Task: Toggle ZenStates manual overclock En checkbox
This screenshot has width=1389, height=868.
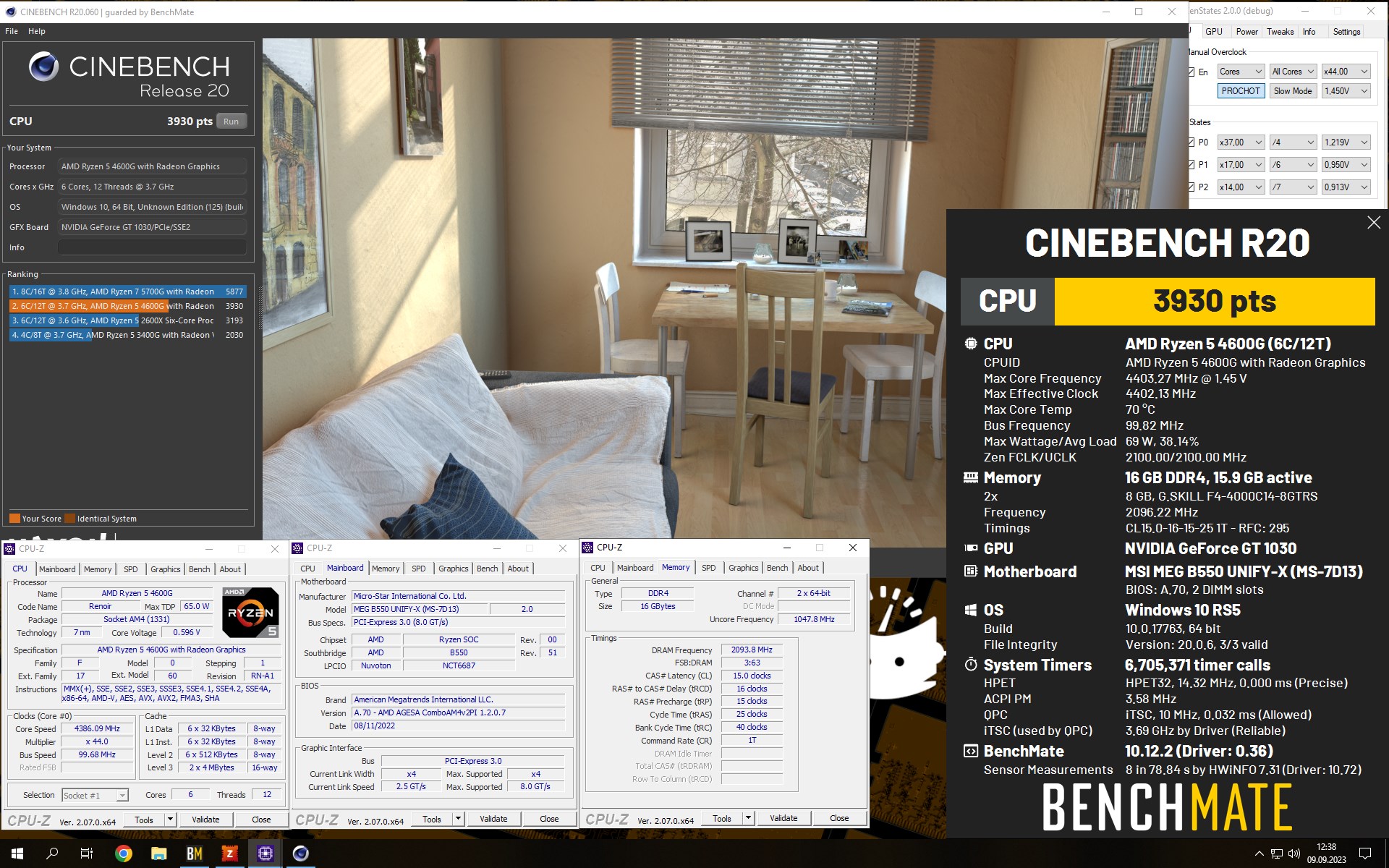Action: pos(1191,72)
